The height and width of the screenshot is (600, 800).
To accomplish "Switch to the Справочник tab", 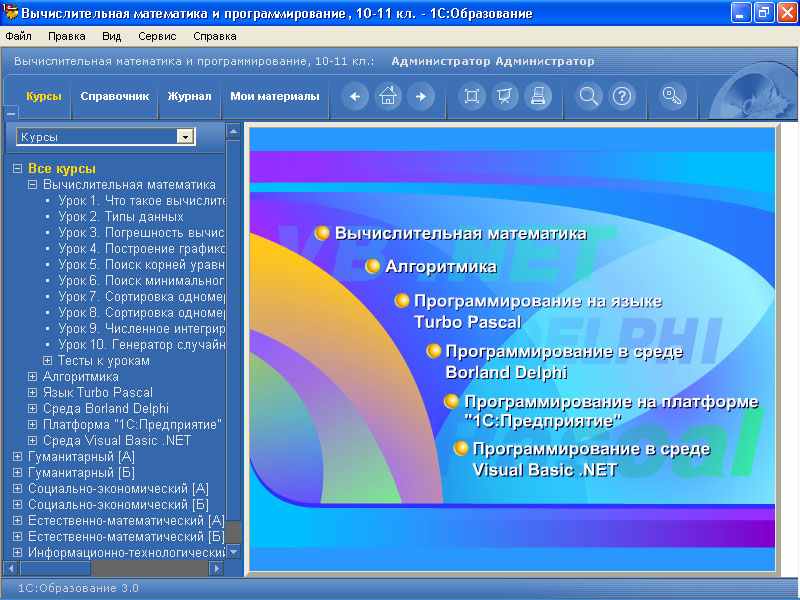I will pyautogui.click(x=115, y=96).
